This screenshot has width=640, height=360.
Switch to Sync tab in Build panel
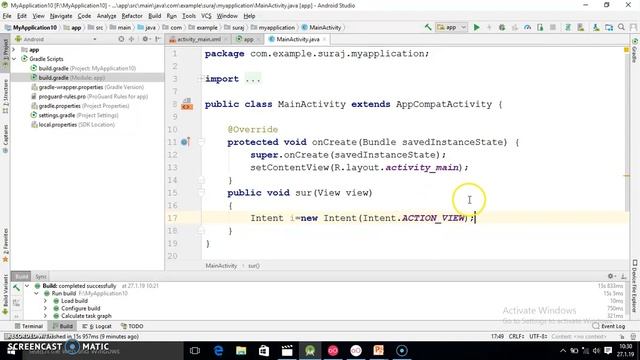pos(41,276)
